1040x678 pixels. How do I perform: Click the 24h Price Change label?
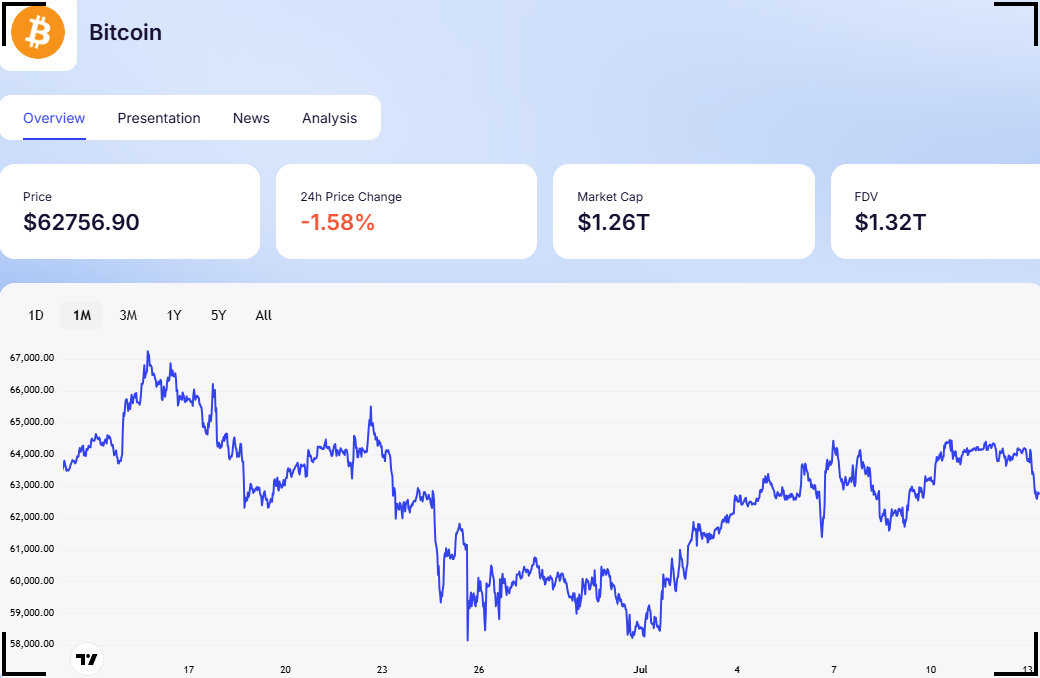click(351, 197)
